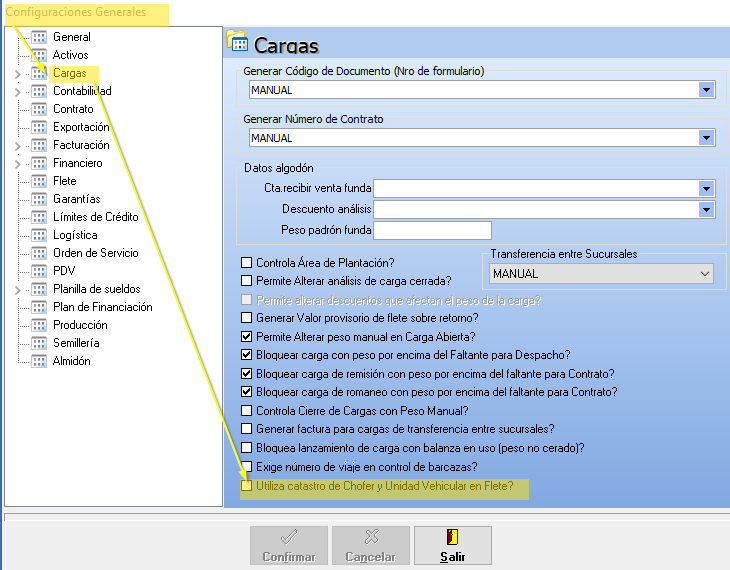Click the Activos tree item icon
The width and height of the screenshot is (730, 570).
point(39,55)
